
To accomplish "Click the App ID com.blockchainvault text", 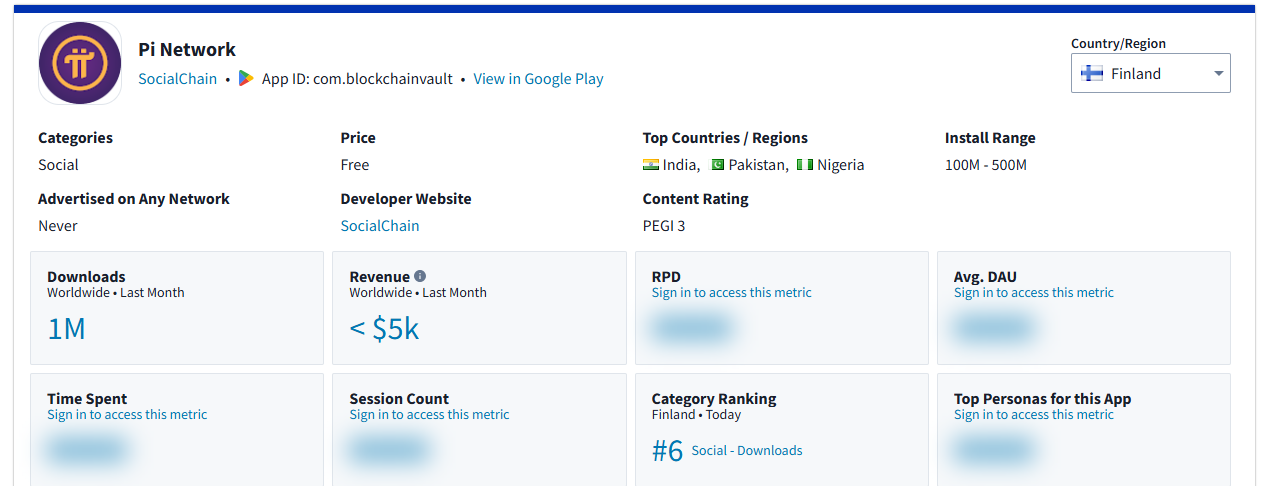I will pyautogui.click(x=357, y=78).
